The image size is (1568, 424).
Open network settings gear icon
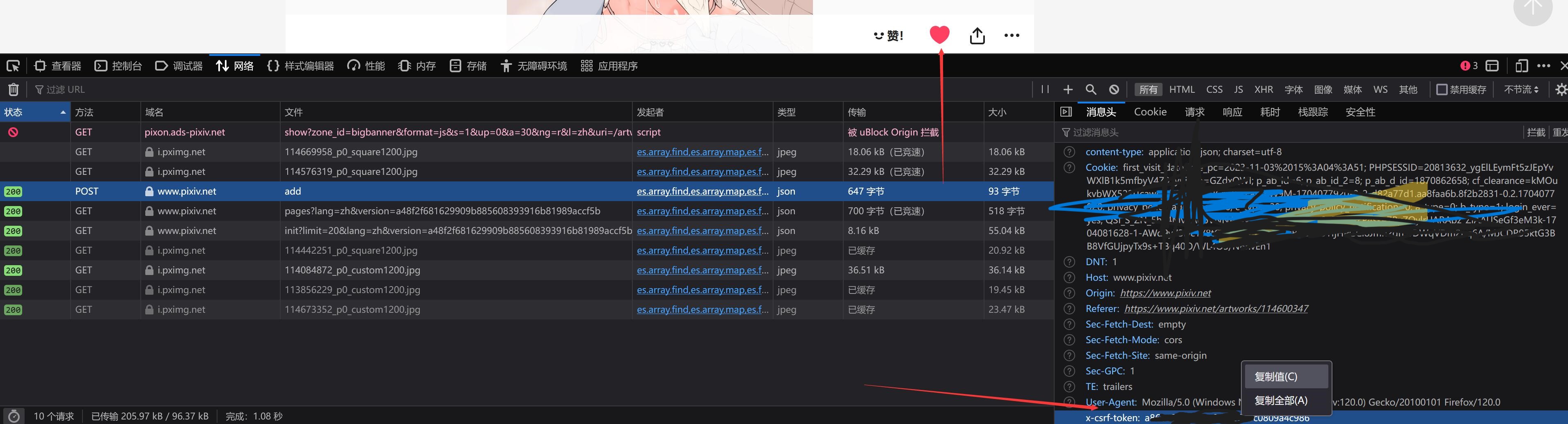pyautogui.click(x=1561, y=89)
